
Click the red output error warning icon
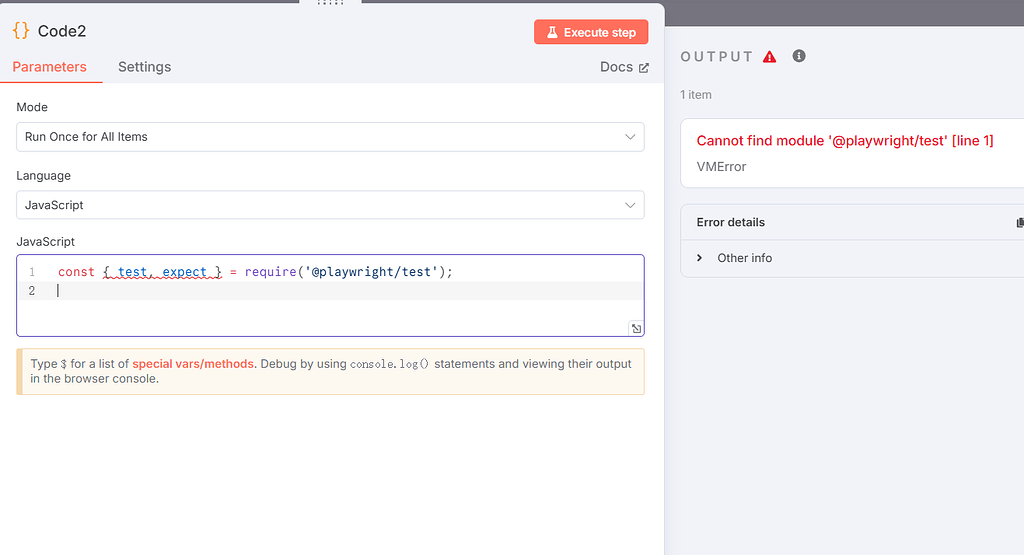pos(769,57)
